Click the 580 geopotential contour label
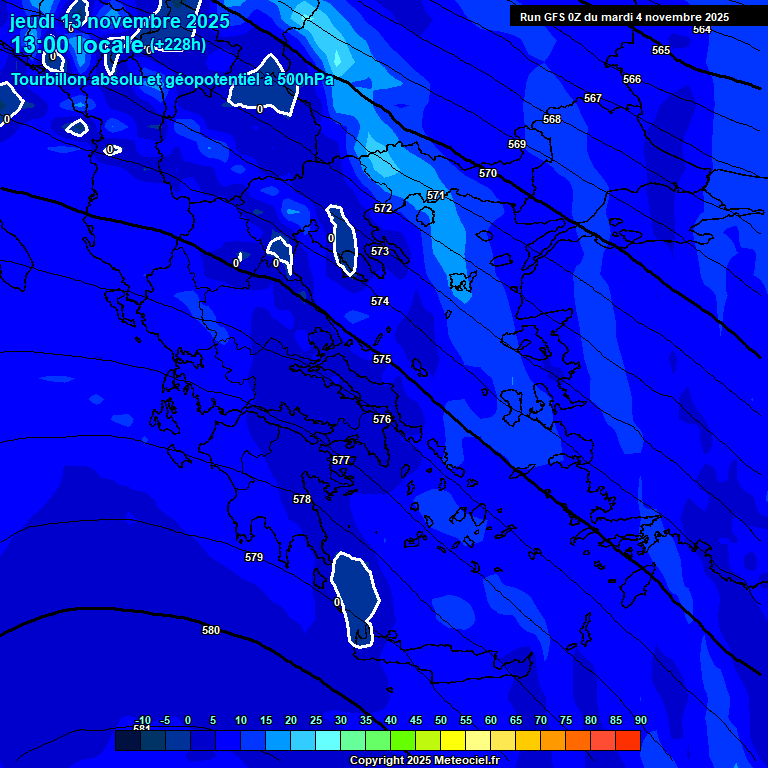 [211, 630]
